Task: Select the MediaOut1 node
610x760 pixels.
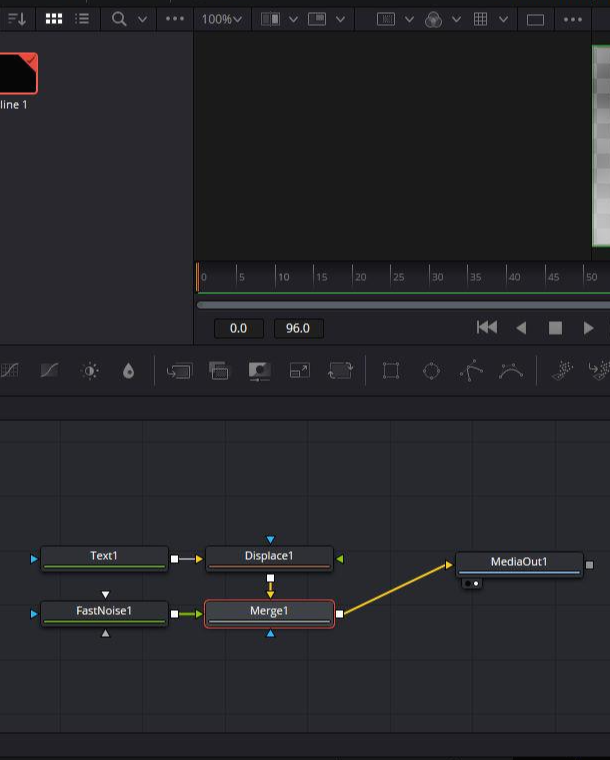Action: coord(519,564)
